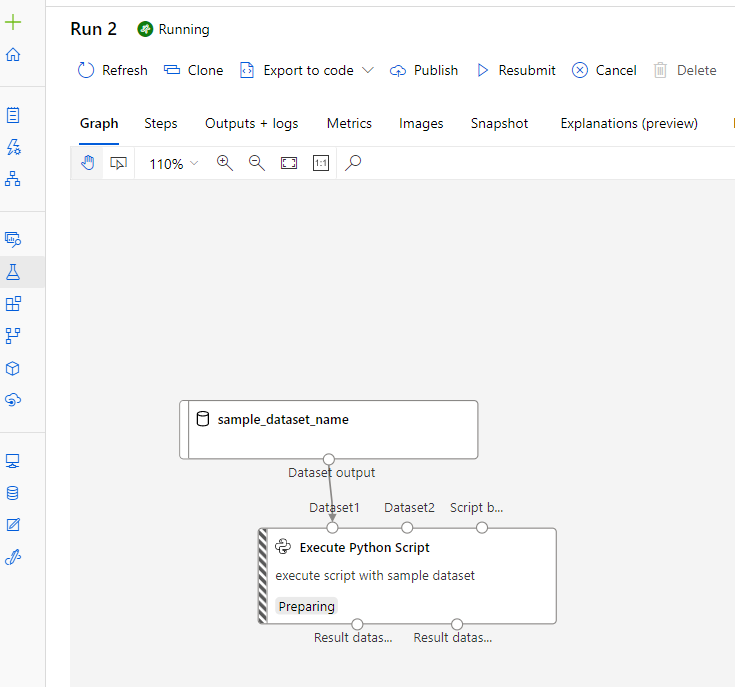Click the first Result dataset output port
The width and height of the screenshot is (735, 687).
357,624
